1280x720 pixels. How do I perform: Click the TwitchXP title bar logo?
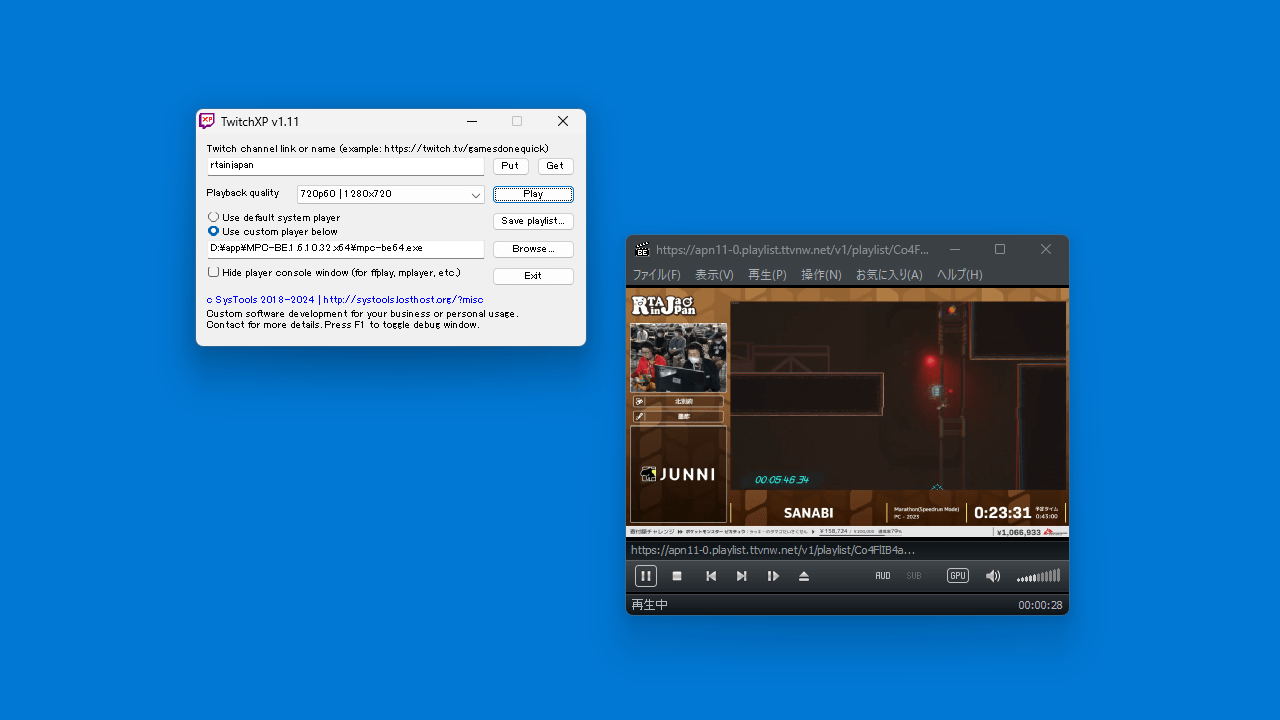(x=207, y=121)
